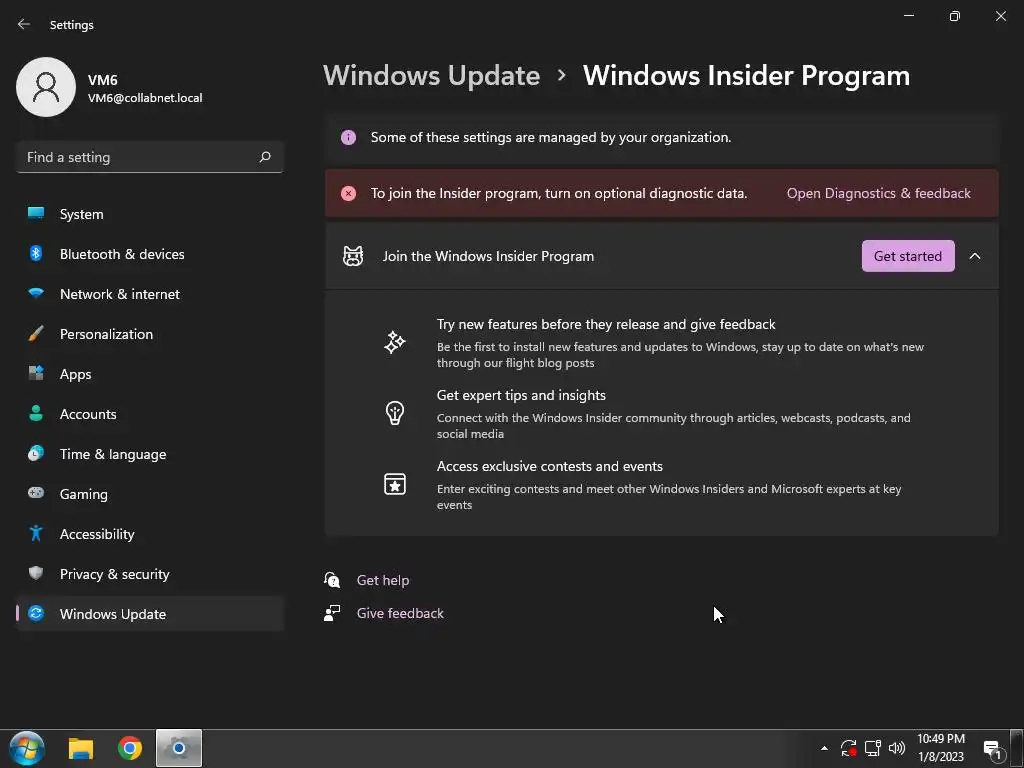Click the Give feedback icon

click(332, 613)
